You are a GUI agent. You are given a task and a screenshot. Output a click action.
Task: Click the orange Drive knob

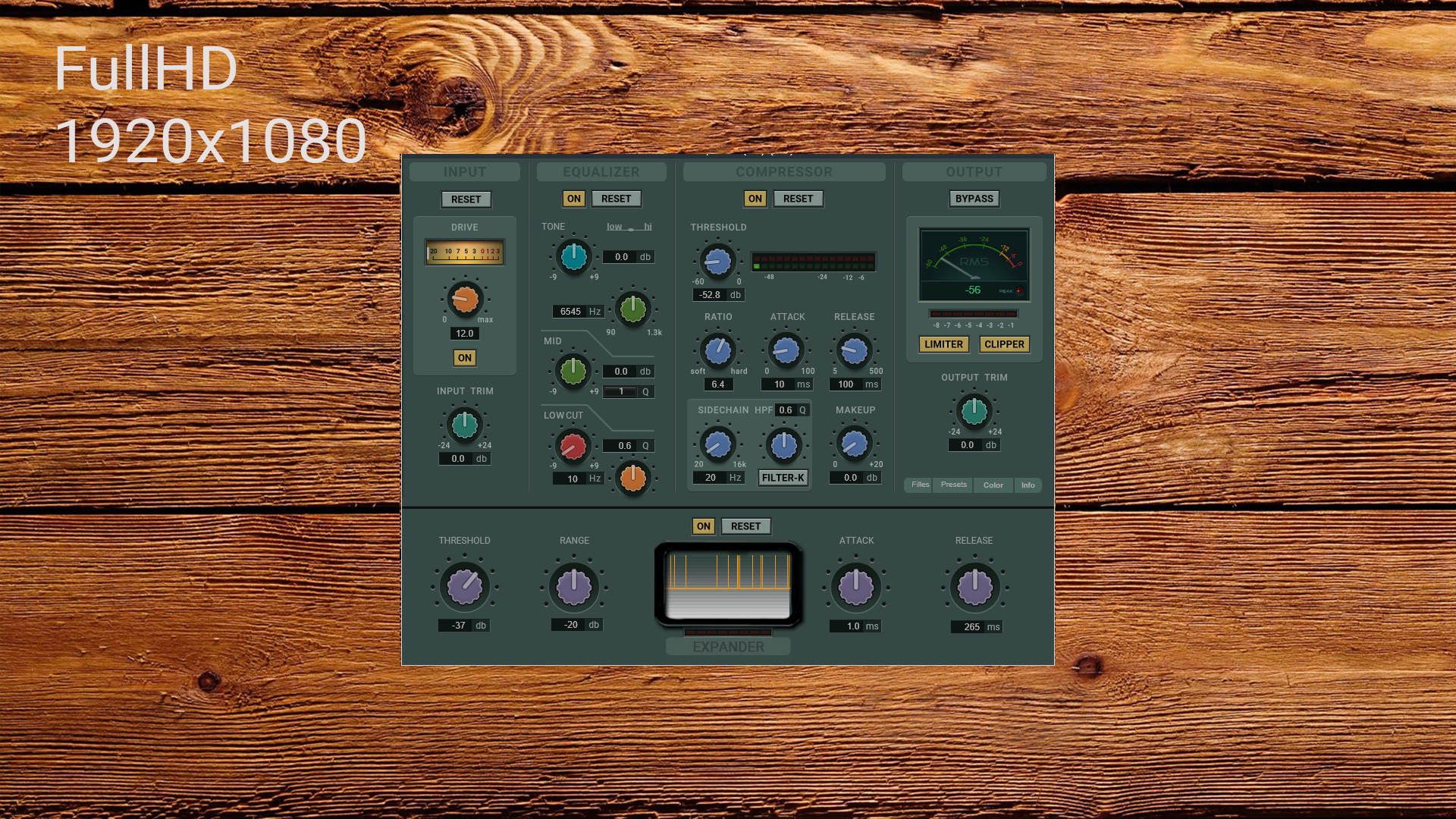pyautogui.click(x=465, y=300)
